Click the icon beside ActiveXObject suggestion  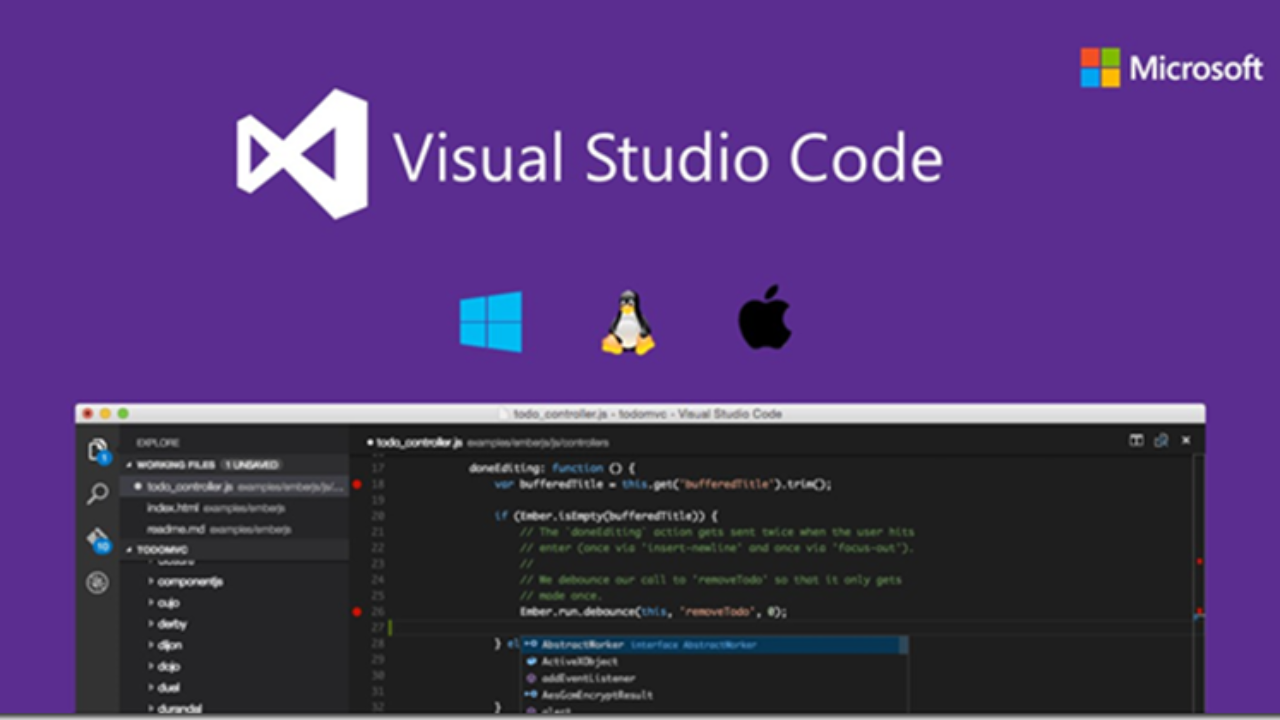click(531, 661)
